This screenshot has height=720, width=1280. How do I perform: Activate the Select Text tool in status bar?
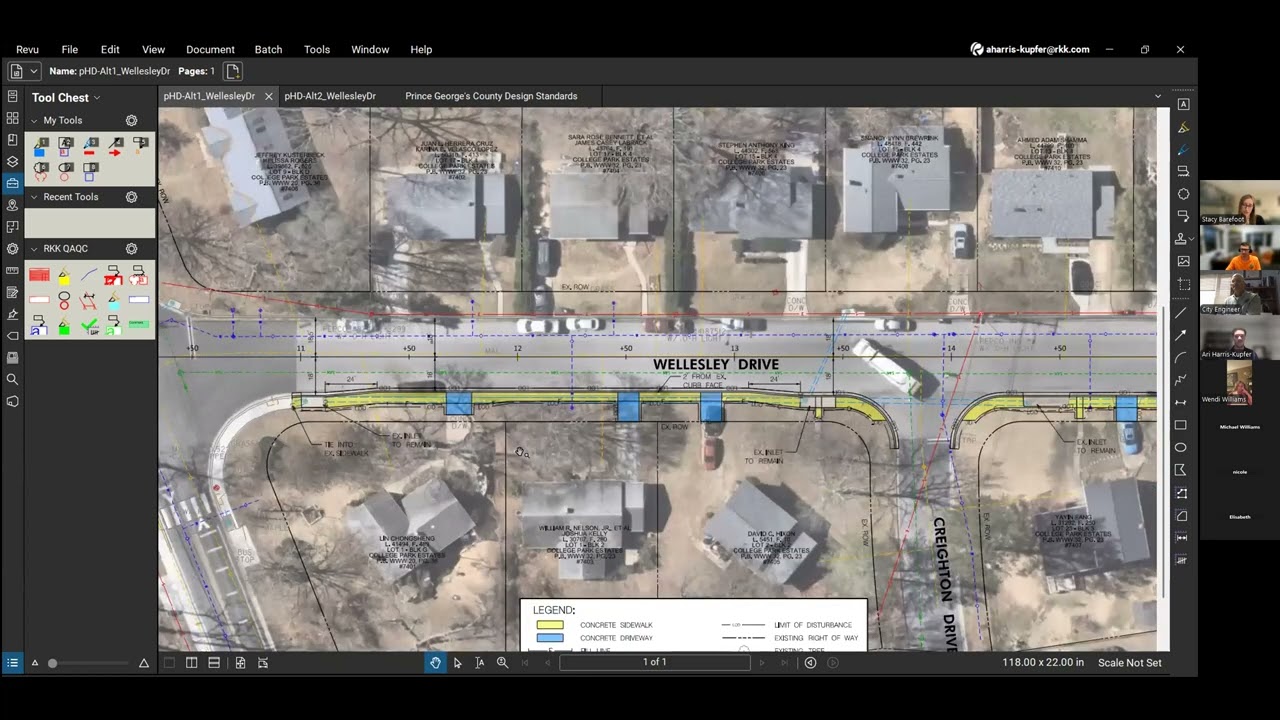point(480,662)
